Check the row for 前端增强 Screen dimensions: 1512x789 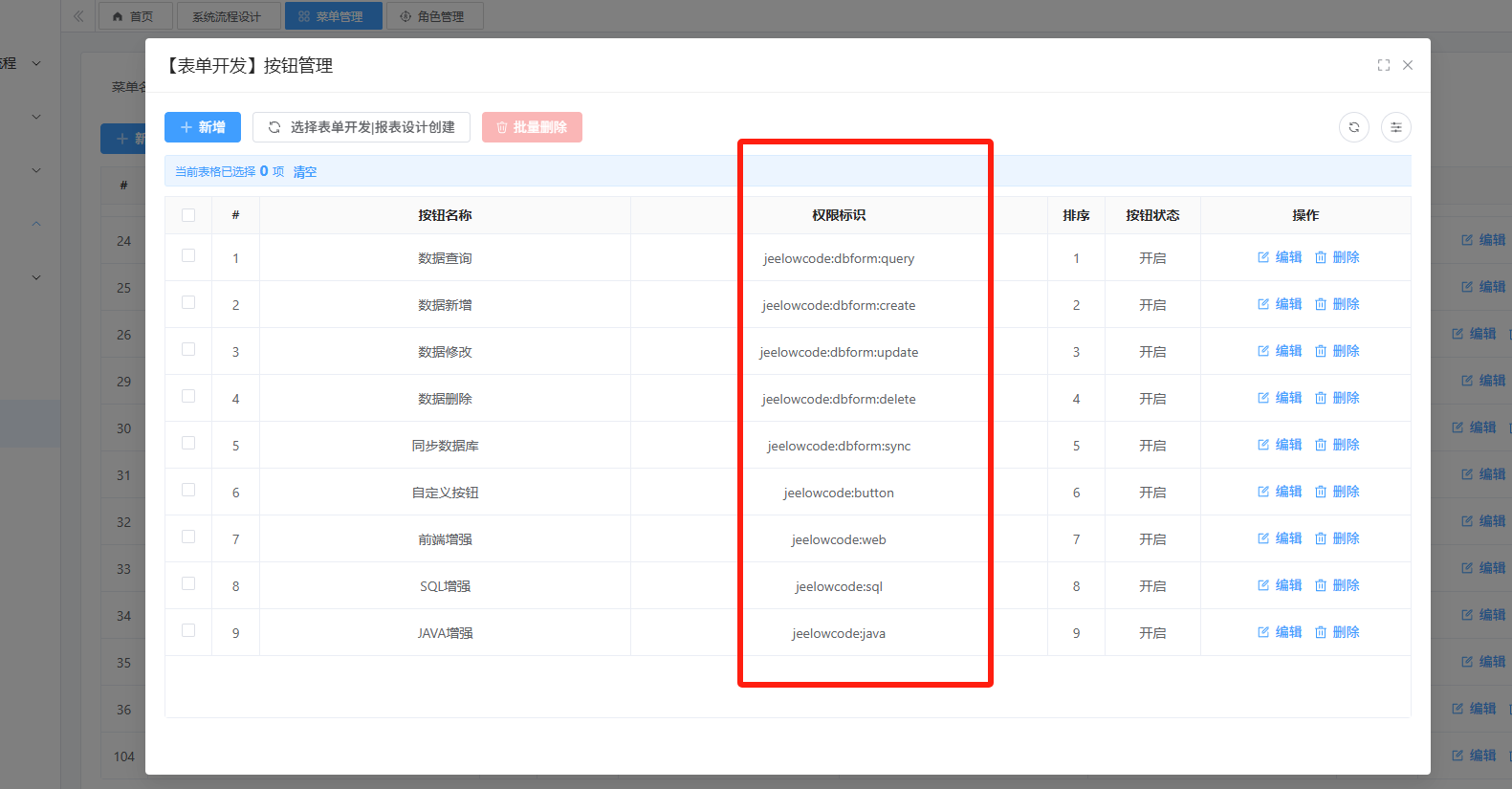[x=188, y=537]
